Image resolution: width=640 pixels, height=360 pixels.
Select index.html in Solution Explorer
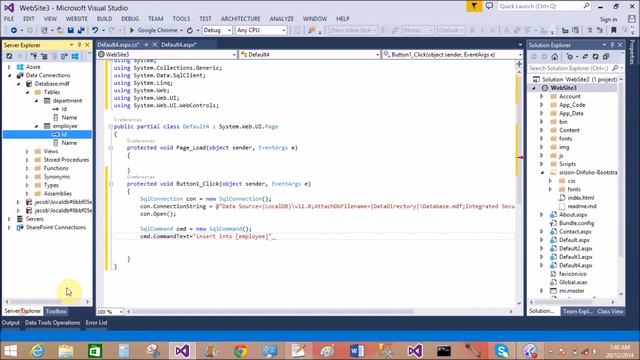[x=580, y=198]
